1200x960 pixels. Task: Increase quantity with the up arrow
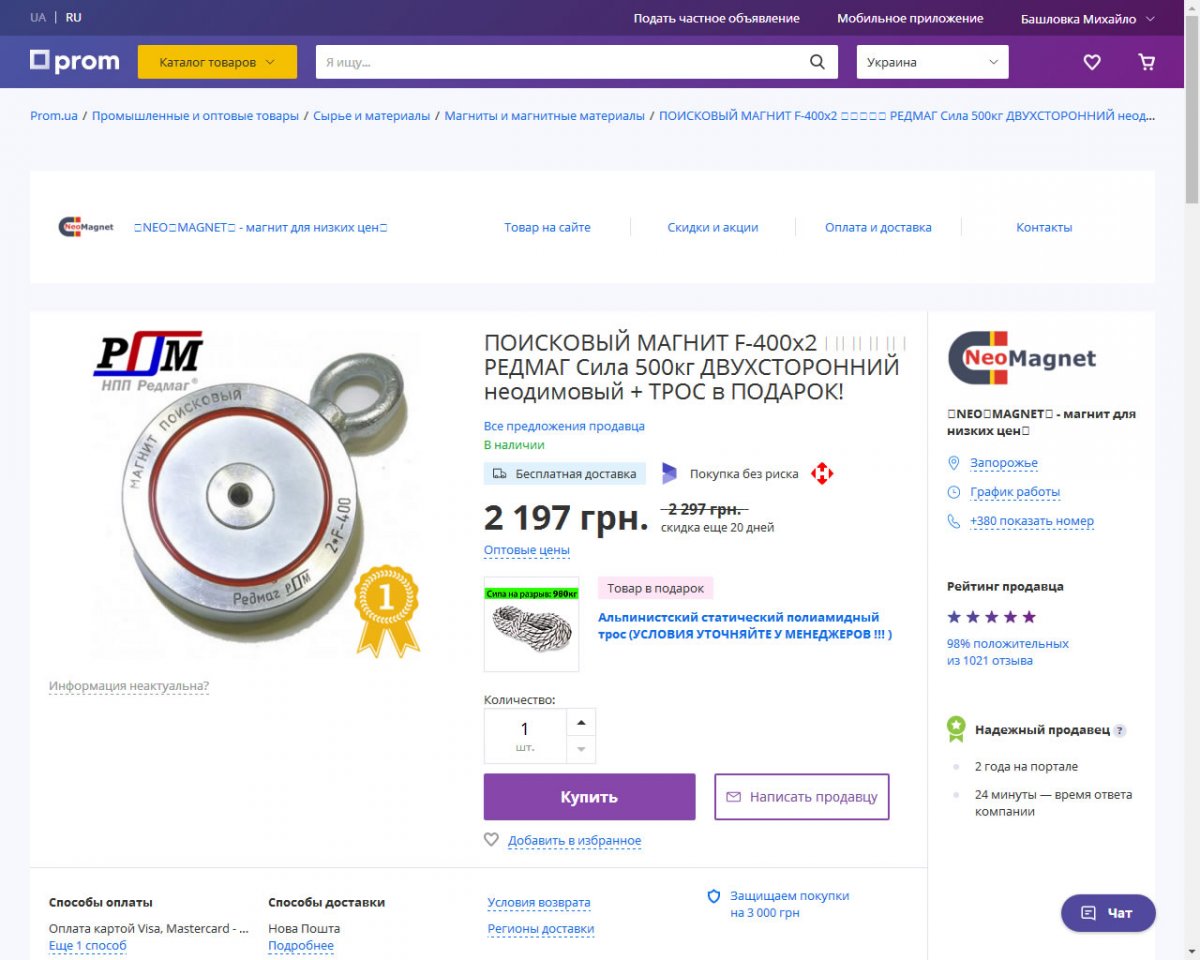click(x=581, y=722)
